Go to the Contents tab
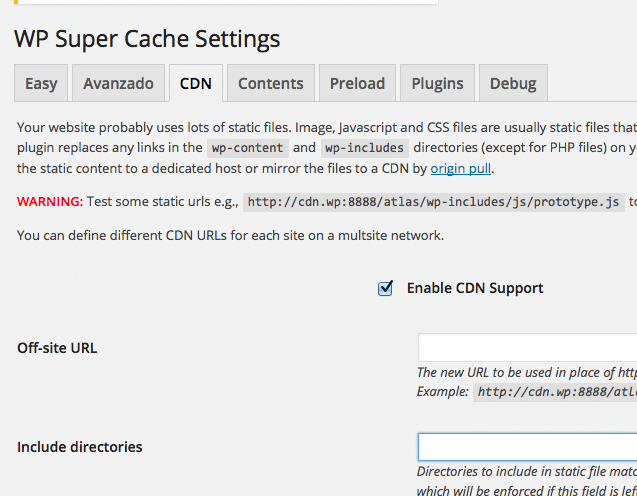Screen dimensions: 637x496 (271, 83)
